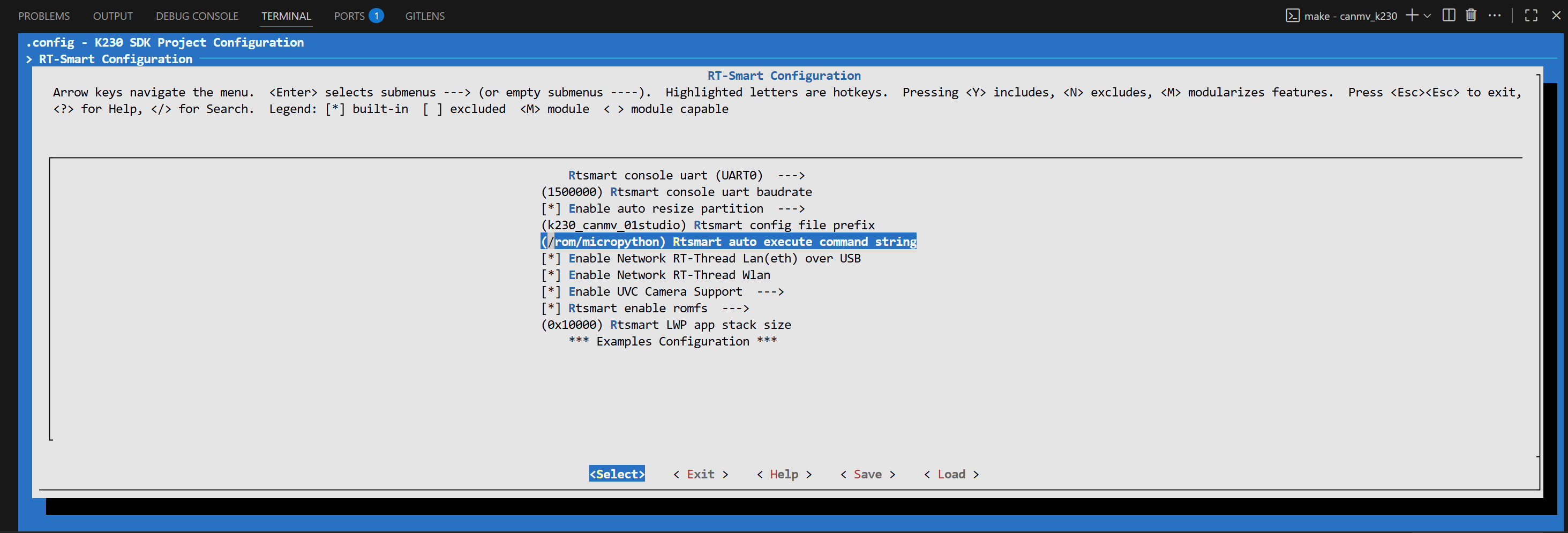
Task: Kill terminal using the trash icon
Action: point(1471,16)
